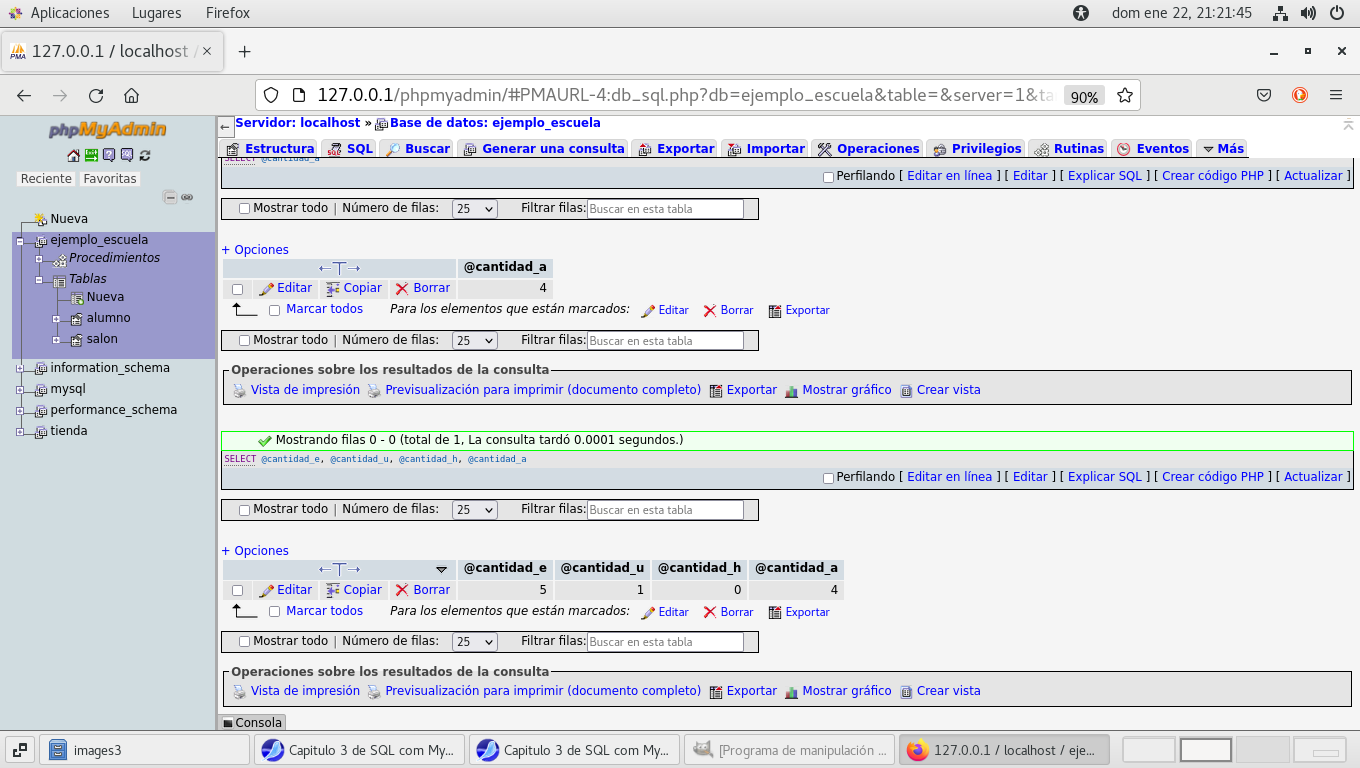
Task: Click the log out icon in sidebar
Action: click(x=91, y=155)
